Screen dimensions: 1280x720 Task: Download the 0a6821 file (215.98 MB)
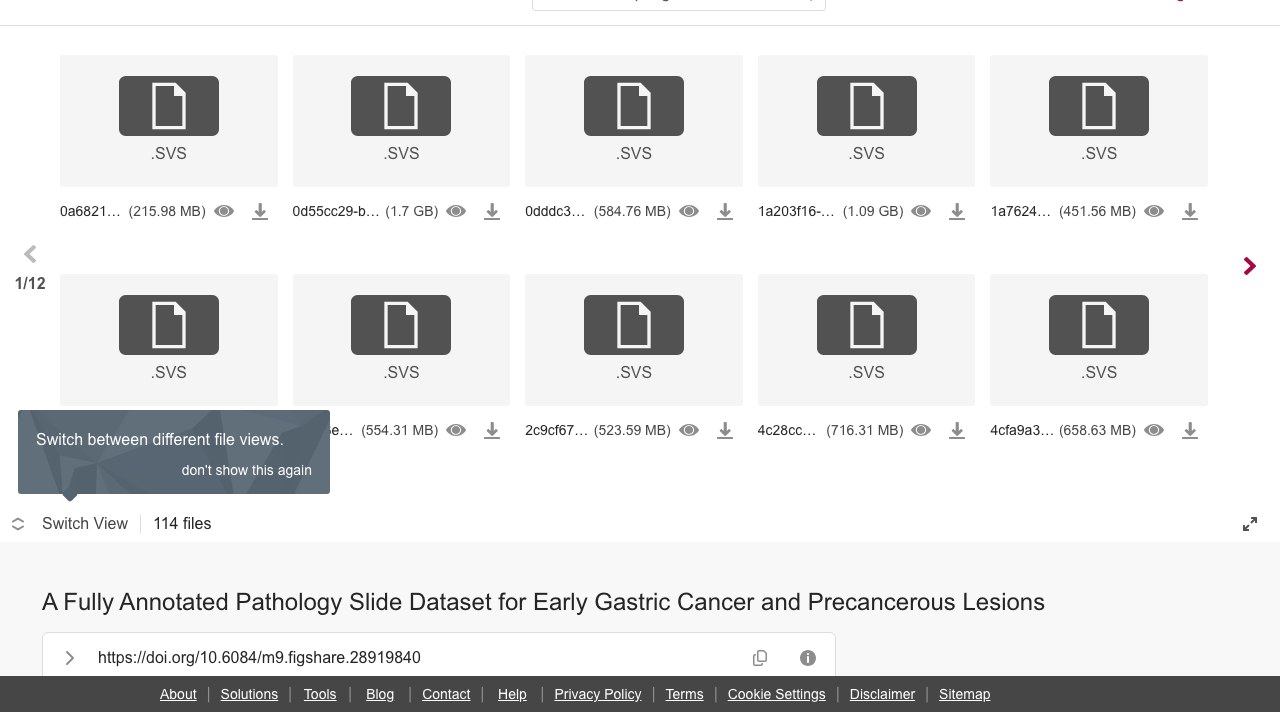point(260,212)
